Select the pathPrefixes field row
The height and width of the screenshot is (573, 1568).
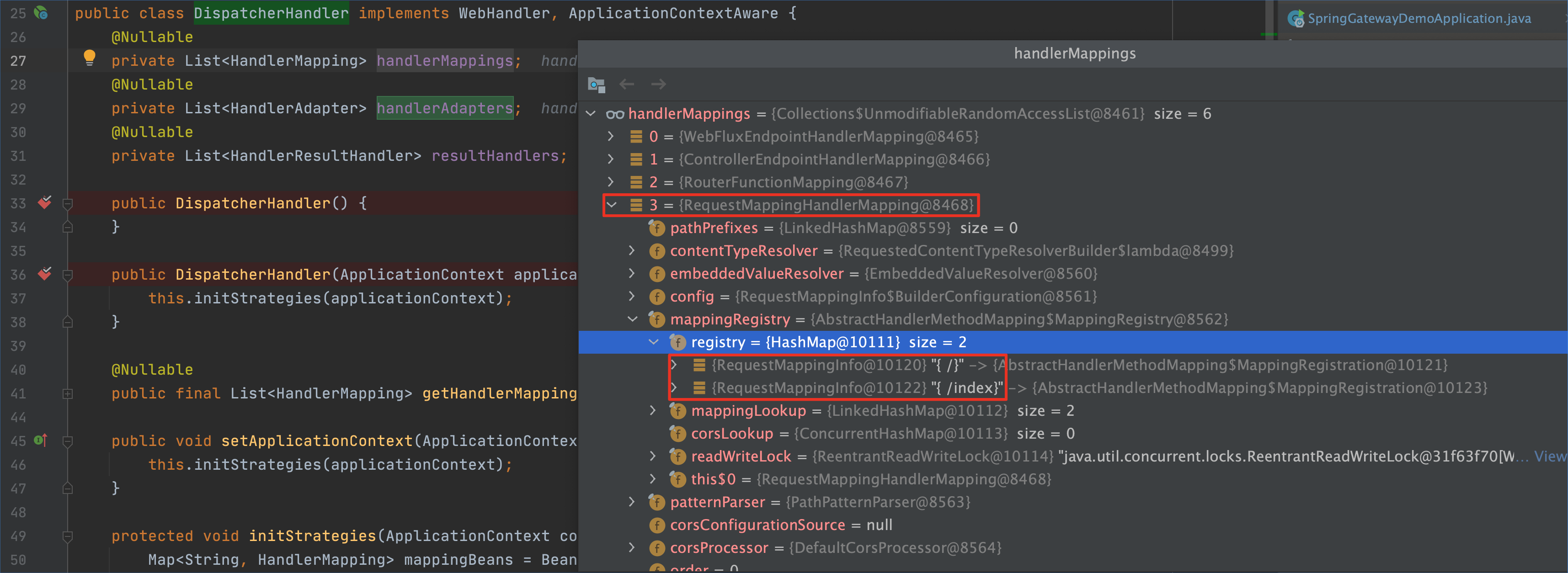click(x=1072, y=228)
